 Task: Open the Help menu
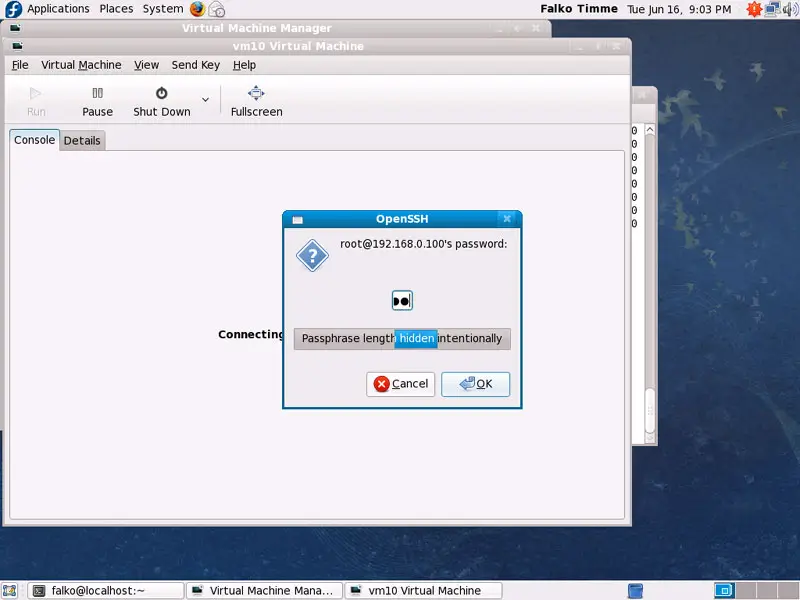click(x=244, y=65)
